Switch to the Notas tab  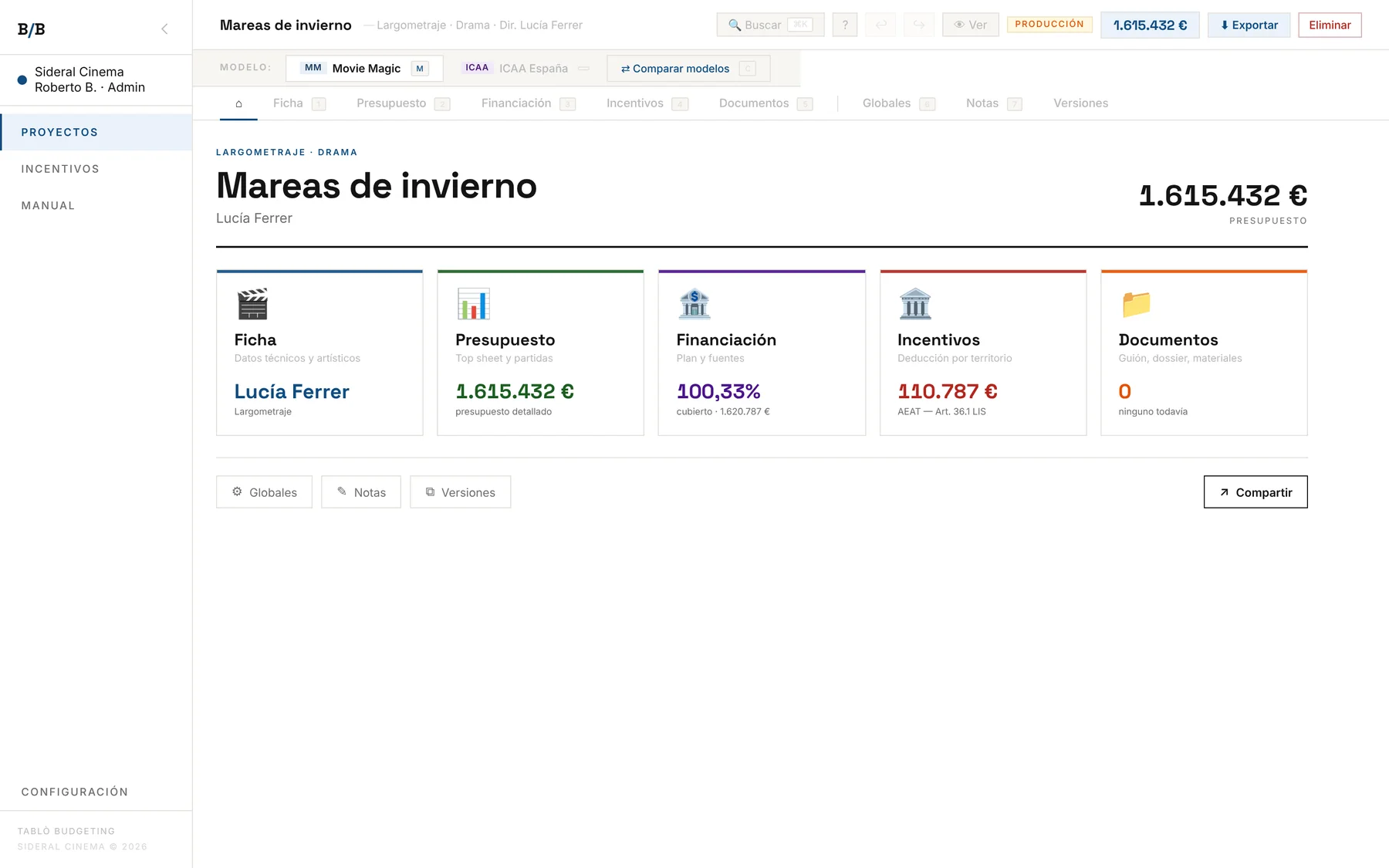994,103
